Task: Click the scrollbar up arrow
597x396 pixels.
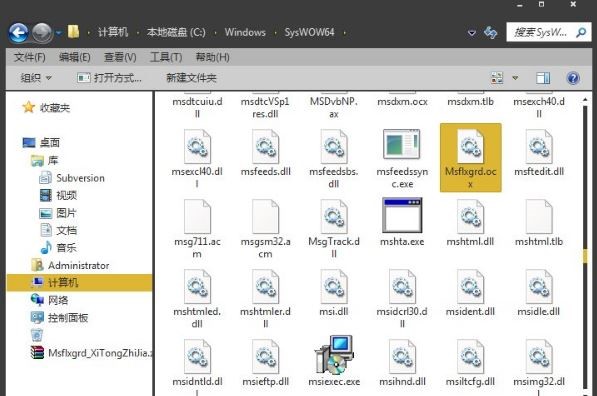Action: [585, 100]
